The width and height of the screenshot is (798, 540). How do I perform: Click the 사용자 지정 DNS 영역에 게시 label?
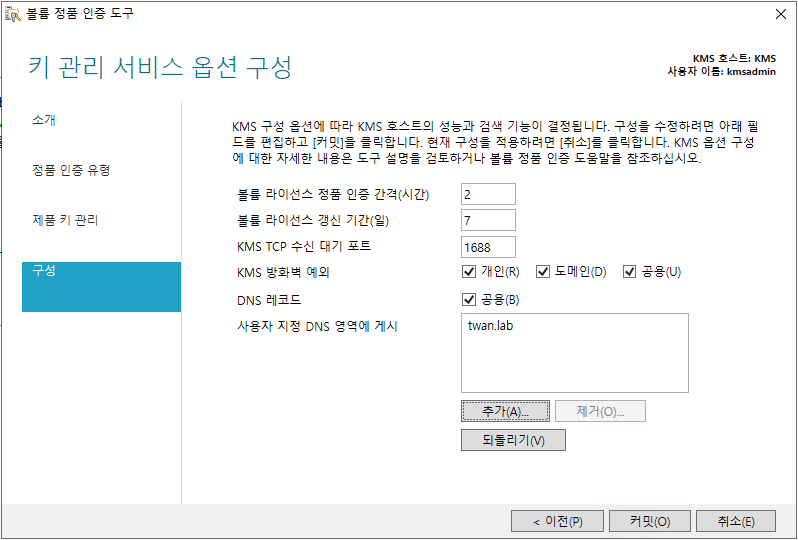tap(317, 326)
